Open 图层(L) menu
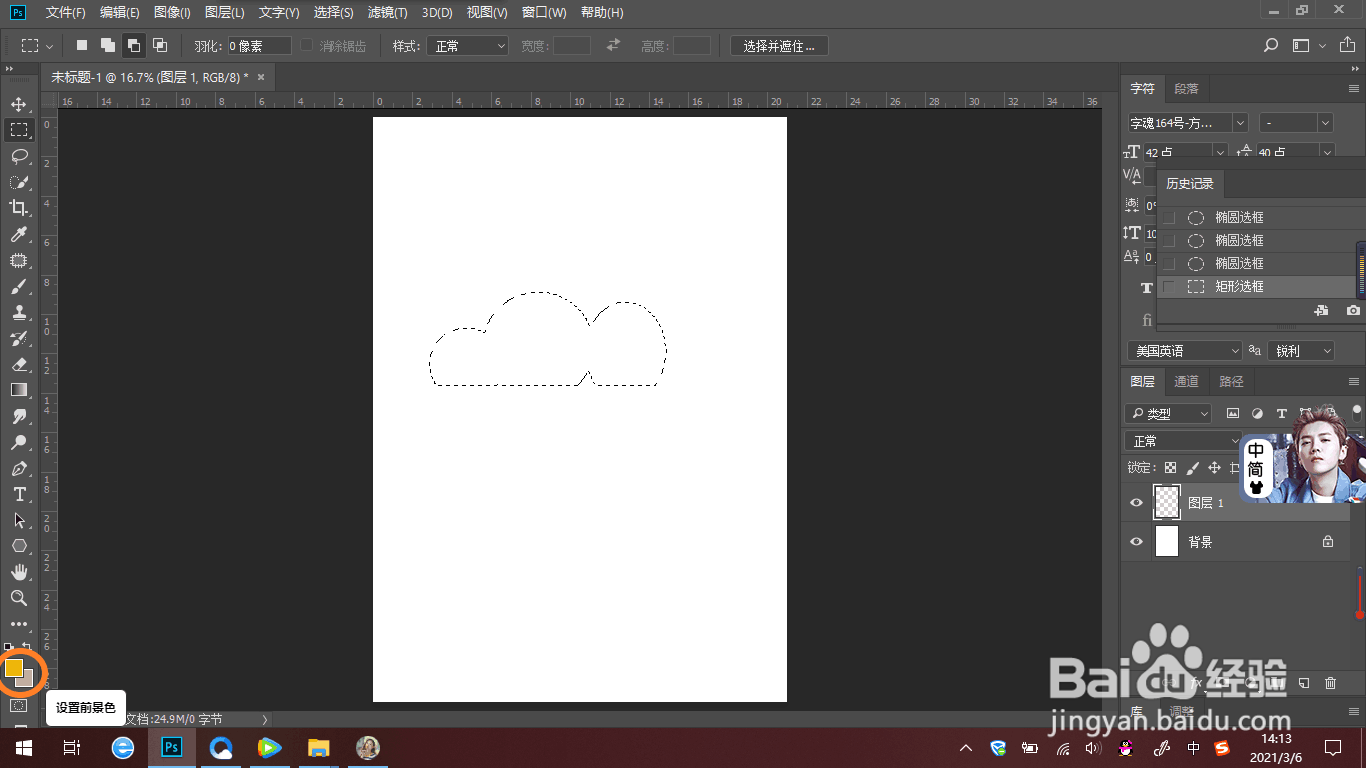Image resolution: width=1366 pixels, height=768 pixels. (225, 12)
